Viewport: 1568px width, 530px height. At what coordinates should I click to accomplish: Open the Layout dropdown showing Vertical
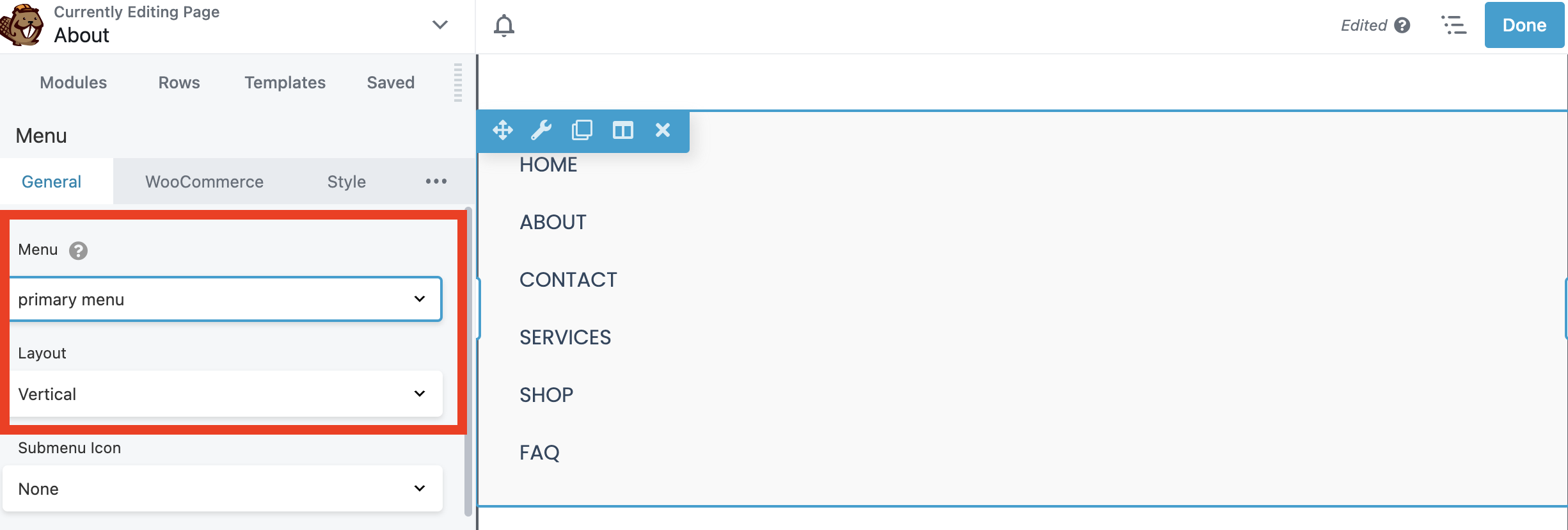click(x=225, y=394)
